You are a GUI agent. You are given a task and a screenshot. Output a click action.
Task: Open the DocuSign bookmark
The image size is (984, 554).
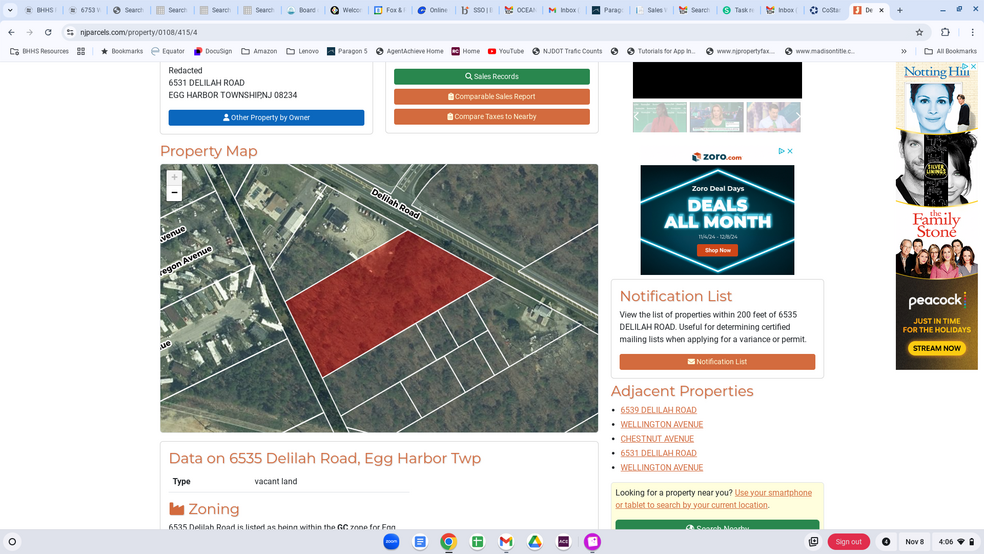(213, 51)
